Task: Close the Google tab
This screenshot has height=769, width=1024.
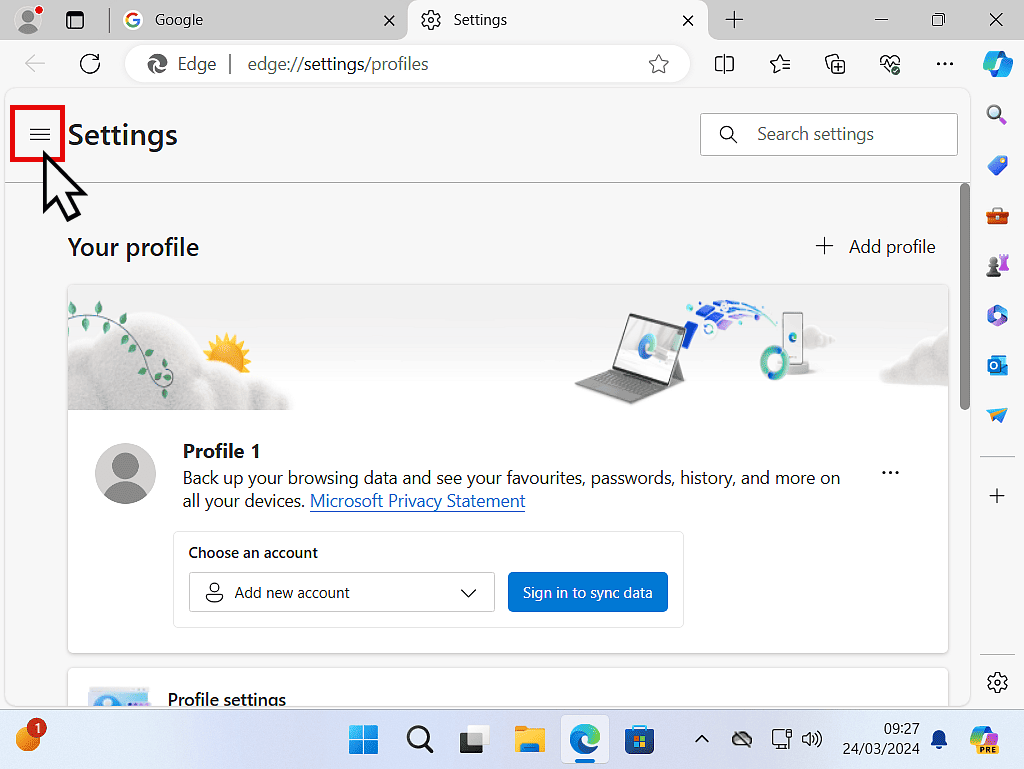Action: pyautogui.click(x=389, y=21)
